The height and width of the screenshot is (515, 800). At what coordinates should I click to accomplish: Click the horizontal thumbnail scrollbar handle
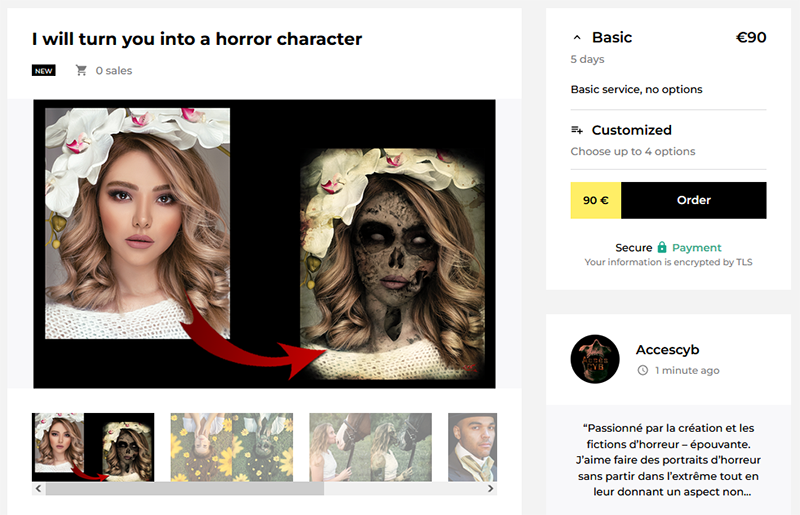click(185, 488)
